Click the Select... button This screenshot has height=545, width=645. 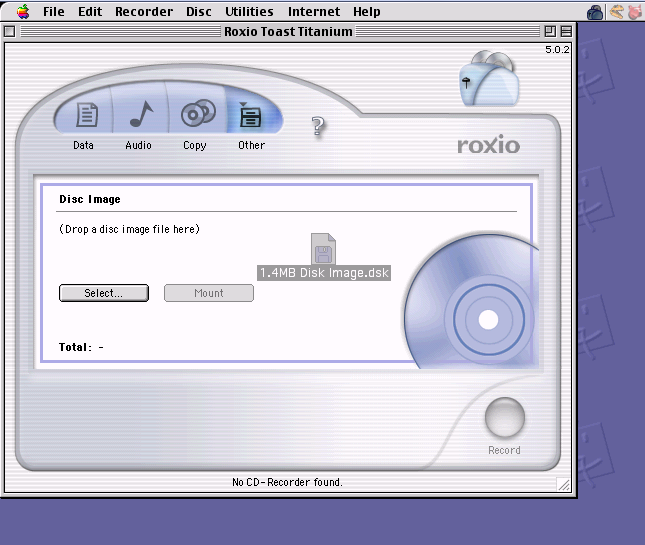(104, 293)
